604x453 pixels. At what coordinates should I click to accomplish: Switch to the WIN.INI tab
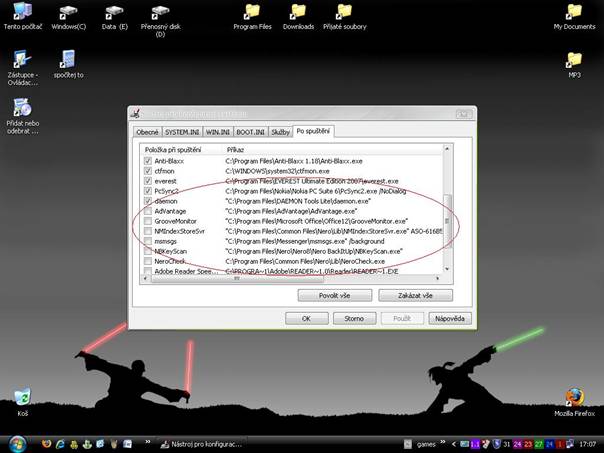tap(218, 132)
